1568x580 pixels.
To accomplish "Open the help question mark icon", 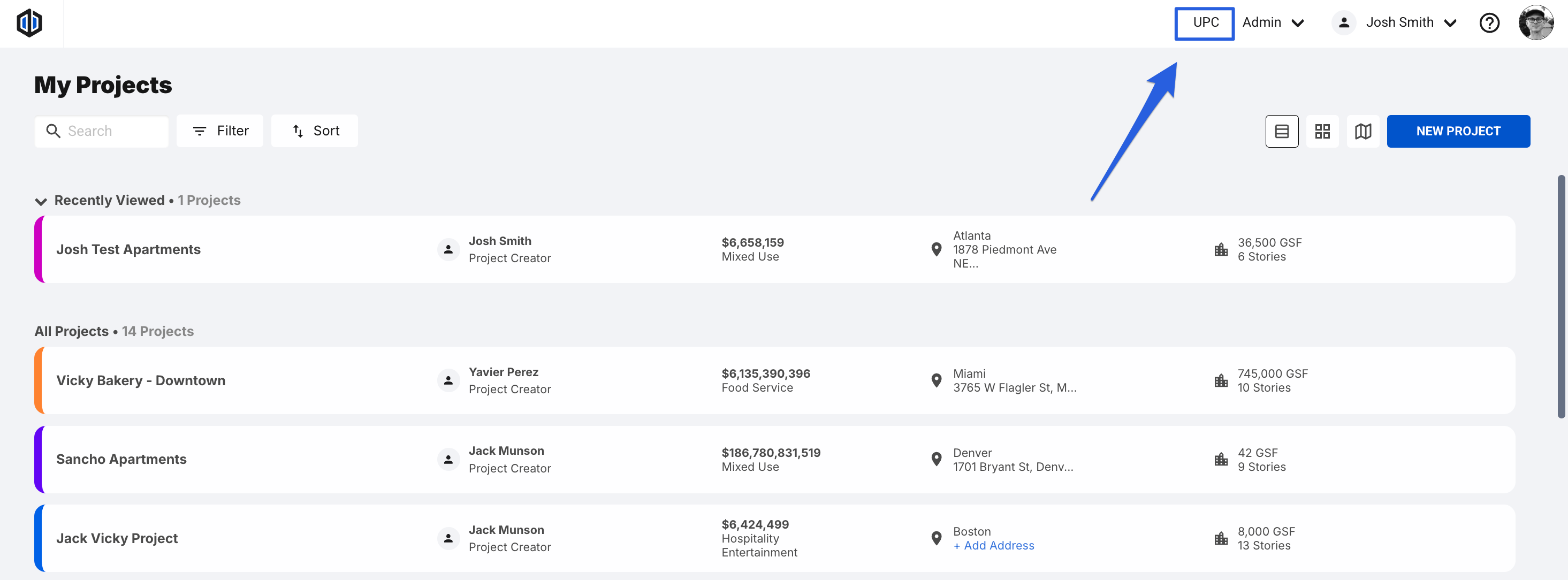I will coord(1489,23).
